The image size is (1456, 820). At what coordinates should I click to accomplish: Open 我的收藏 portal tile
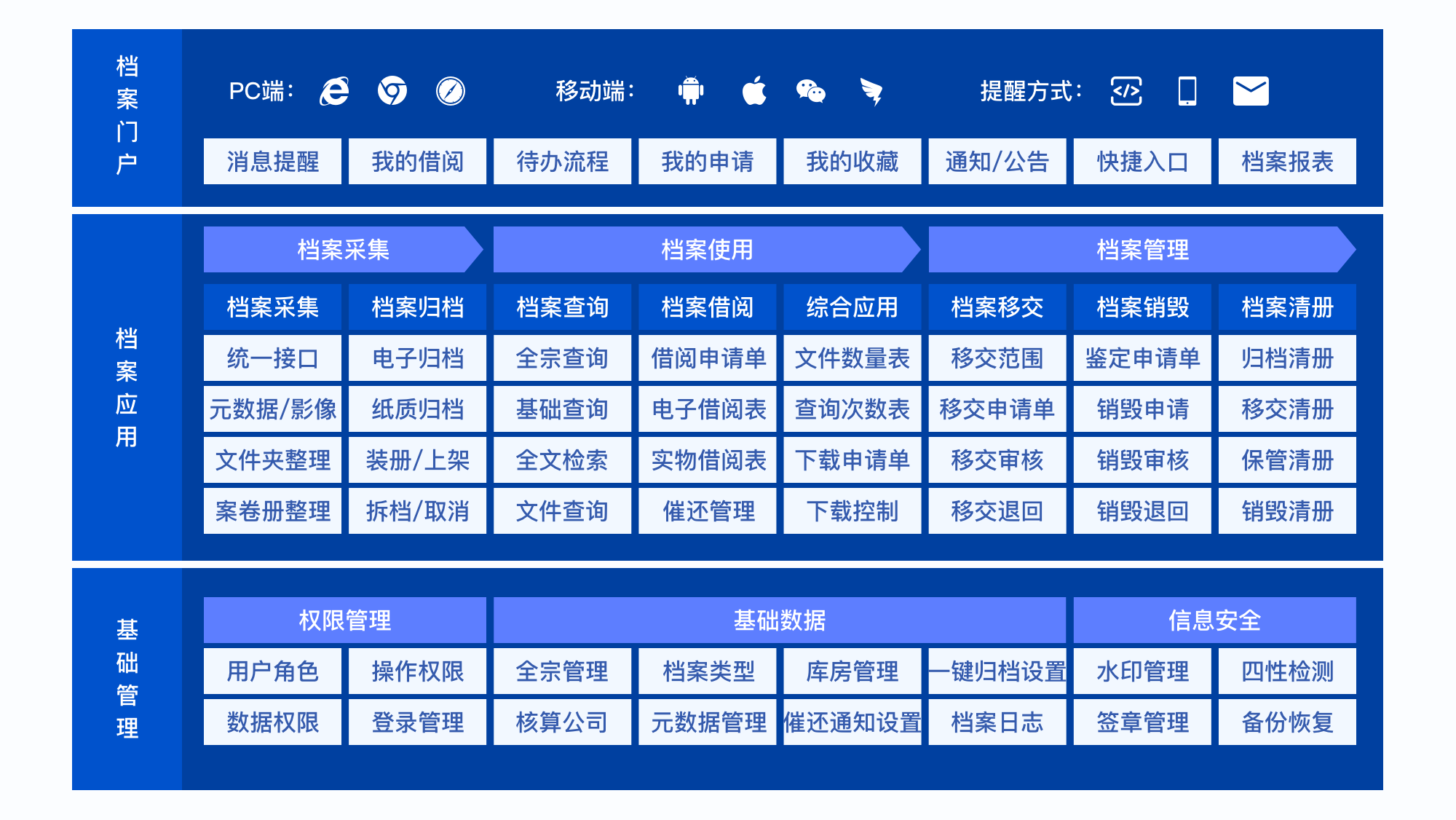point(852,161)
